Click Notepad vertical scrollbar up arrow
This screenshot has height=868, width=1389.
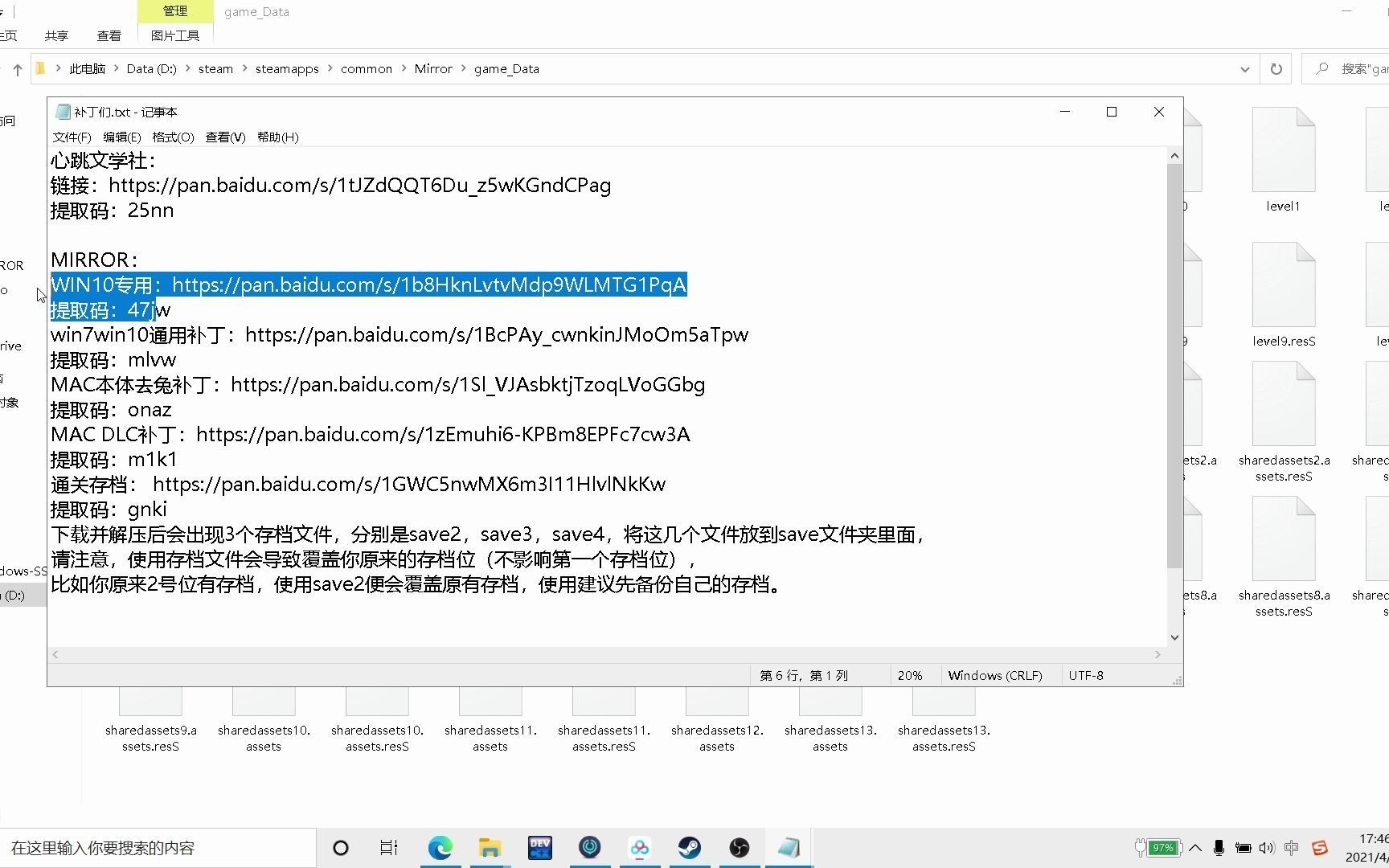point(1174,156)
